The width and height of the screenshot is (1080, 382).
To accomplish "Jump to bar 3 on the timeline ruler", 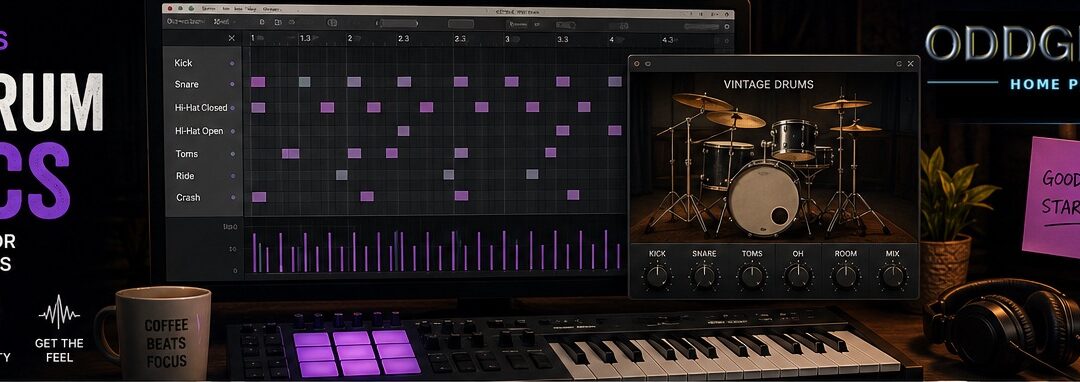I will coord(508,39).
